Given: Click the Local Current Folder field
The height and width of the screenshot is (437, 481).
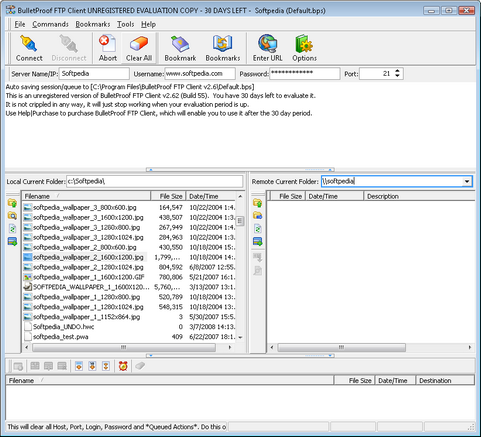Looking at the screenshot, I should point(155,181).
